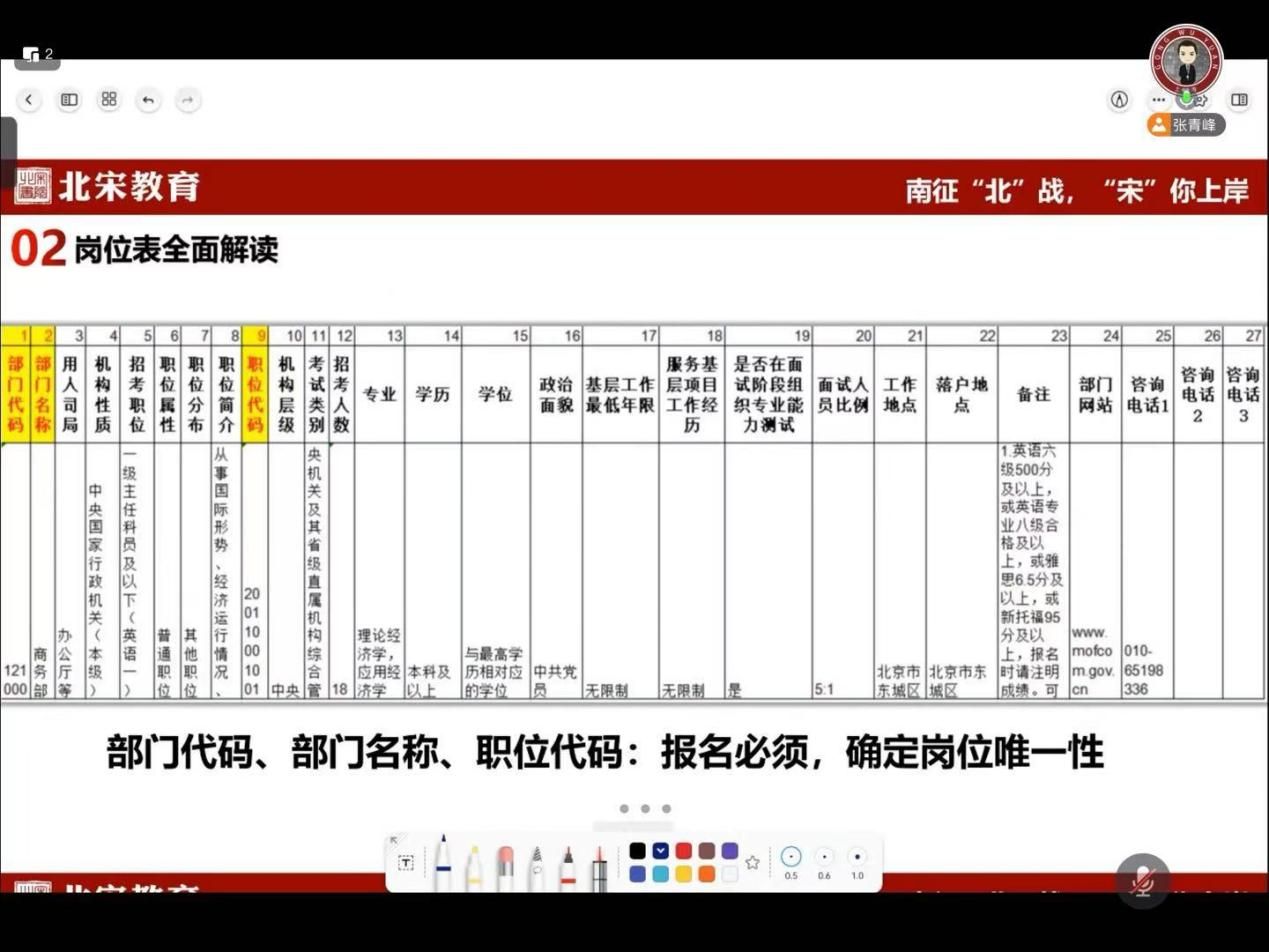The image size is (1269, 952).
Task: Select the 0.5 stroke width option
Action: click(x=791, y=857)
